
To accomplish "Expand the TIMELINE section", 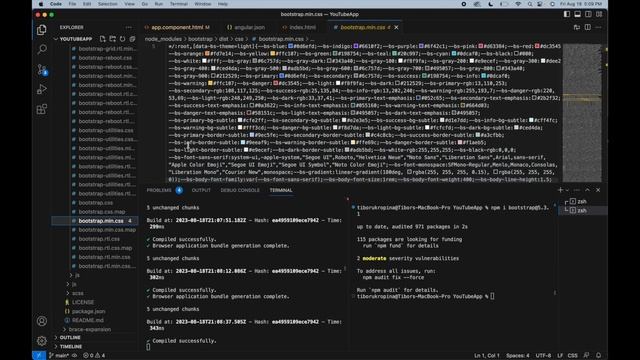I will tap(71, 347).
